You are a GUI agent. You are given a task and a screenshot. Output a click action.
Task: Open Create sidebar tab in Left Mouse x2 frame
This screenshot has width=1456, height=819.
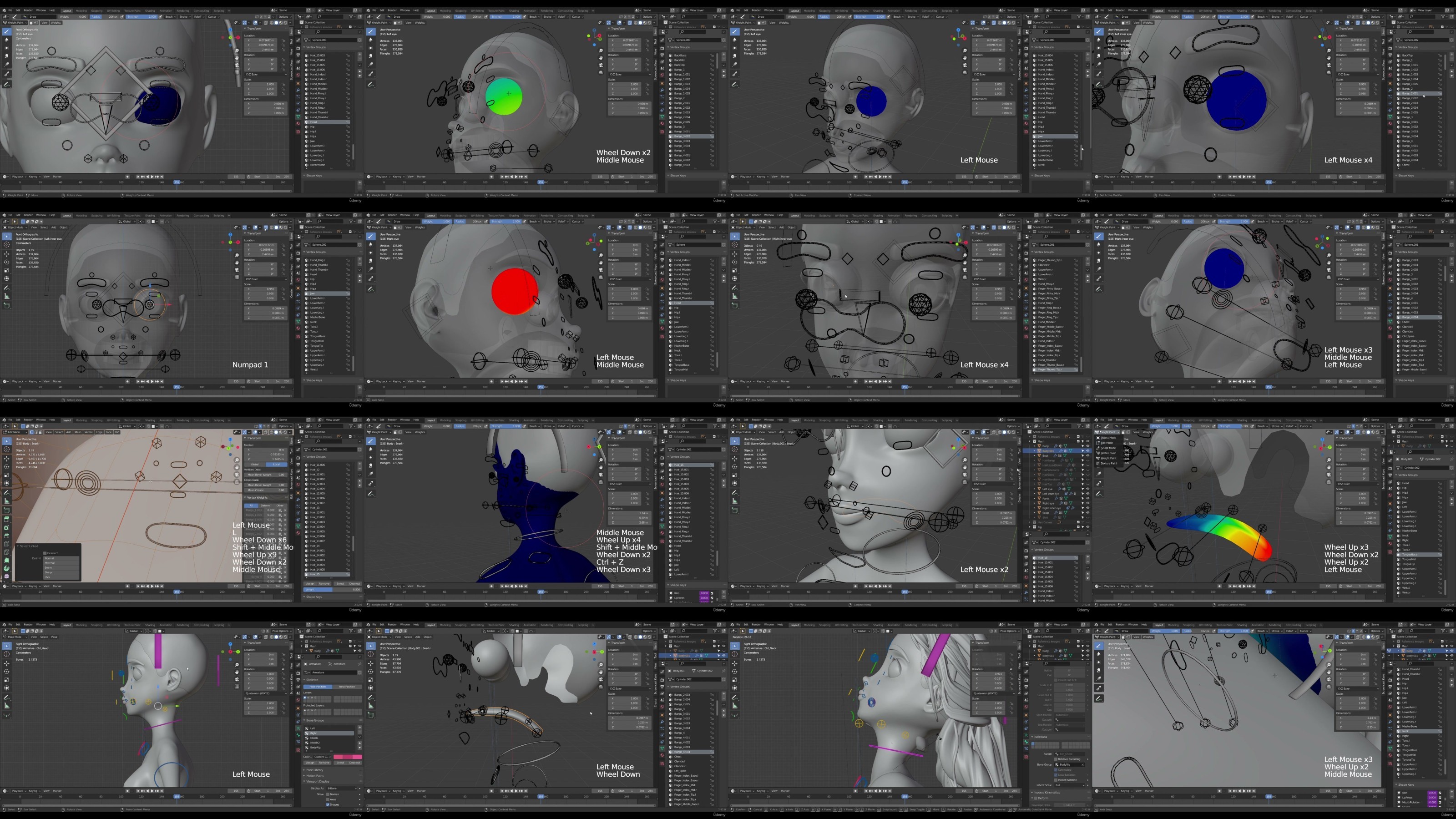pos(1020,499)
